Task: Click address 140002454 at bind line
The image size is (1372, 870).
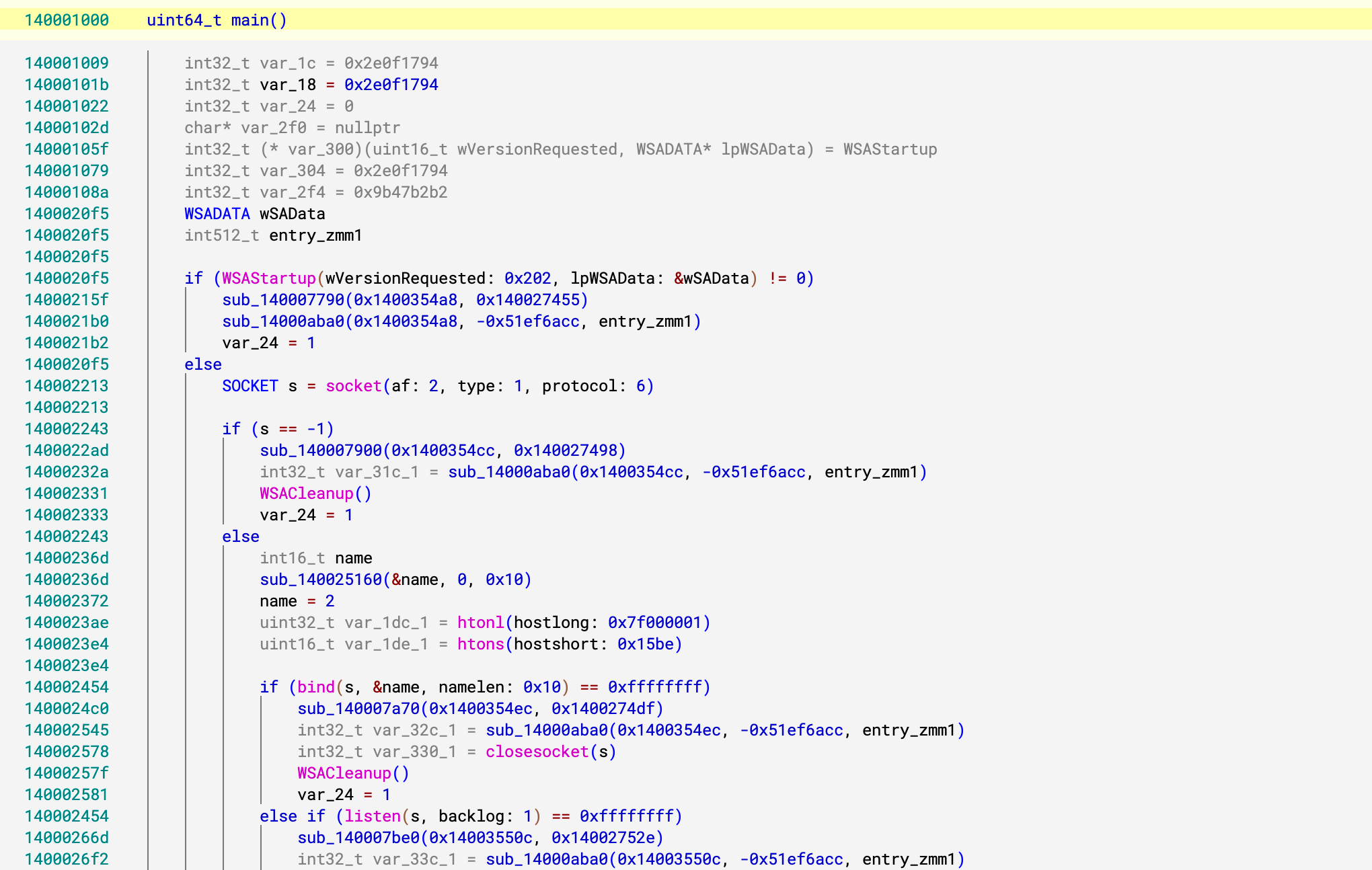Action: [x=67, y=687]
